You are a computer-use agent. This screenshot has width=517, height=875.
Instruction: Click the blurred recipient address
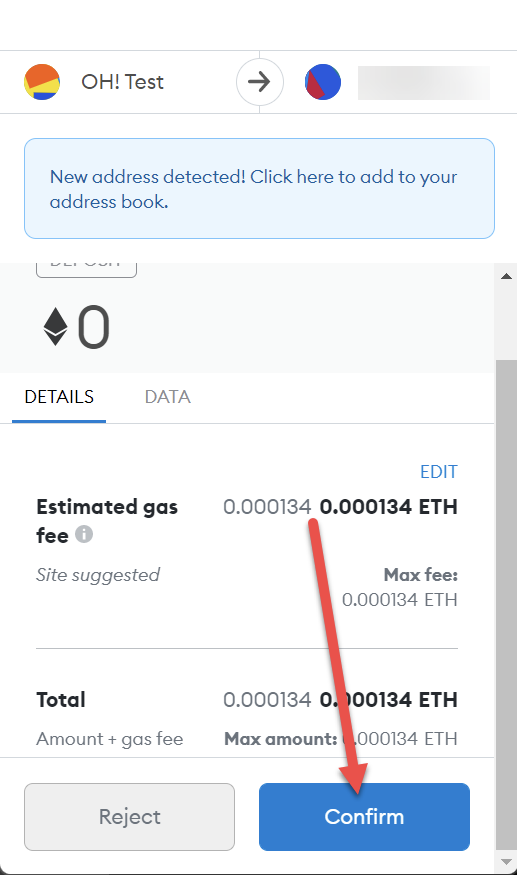(424, 83)
